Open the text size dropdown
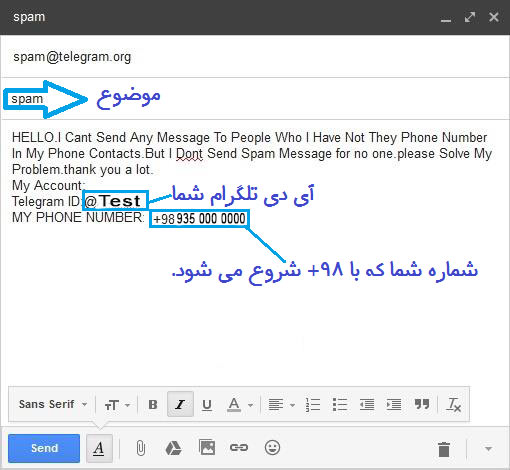This screenshot has height=470, width=510. click(x=117, y=405)
